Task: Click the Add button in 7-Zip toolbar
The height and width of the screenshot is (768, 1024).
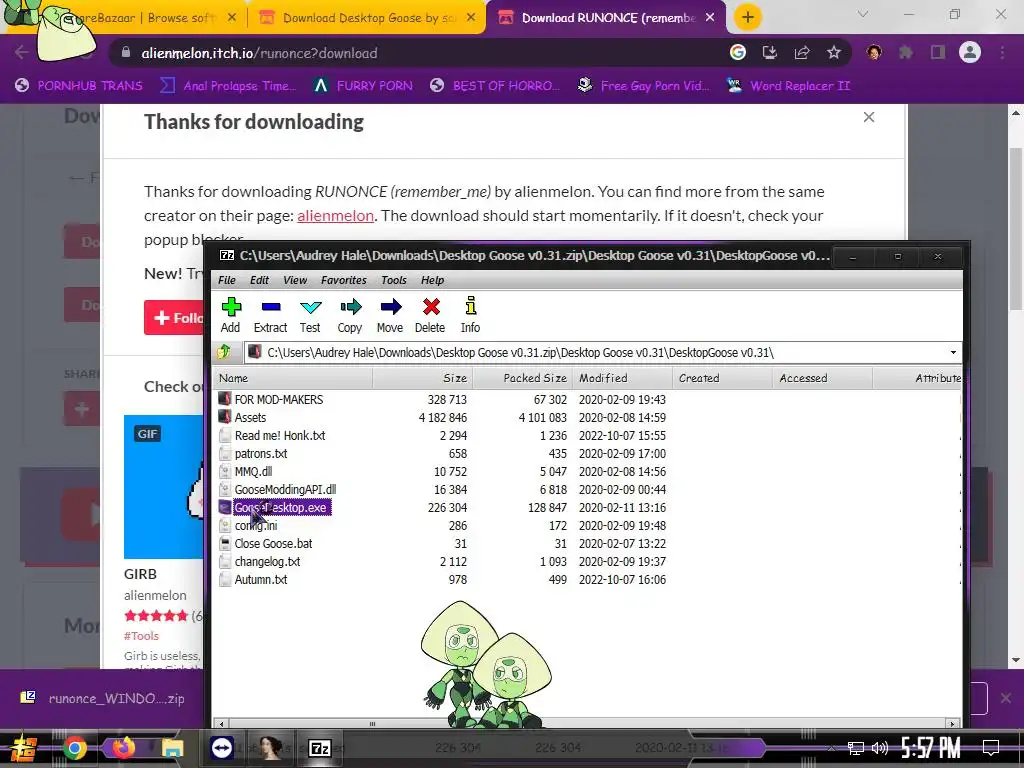Action: click(x=231, y=315)
